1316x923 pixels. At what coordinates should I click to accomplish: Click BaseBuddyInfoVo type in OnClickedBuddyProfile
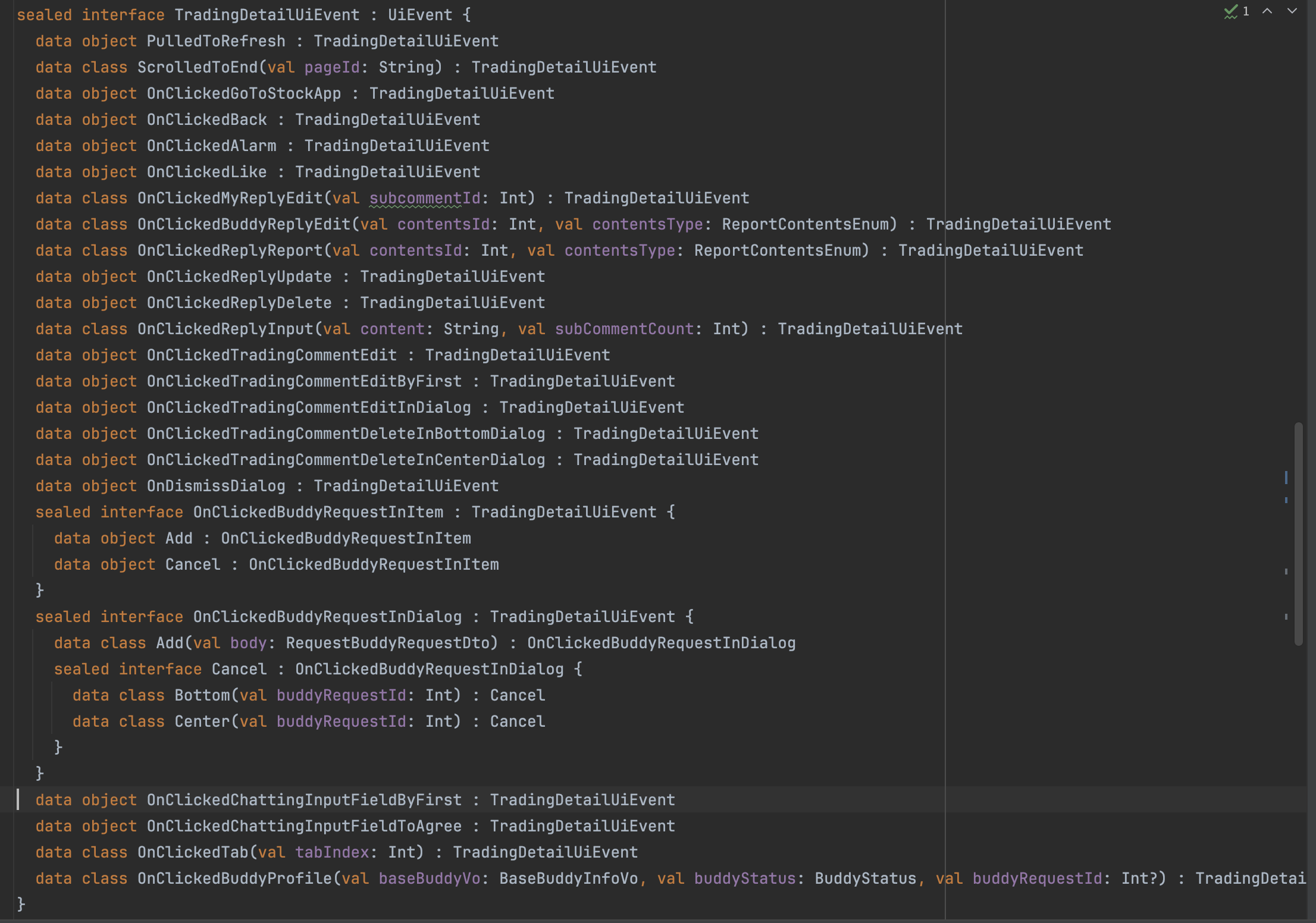[x=568, y=878]
